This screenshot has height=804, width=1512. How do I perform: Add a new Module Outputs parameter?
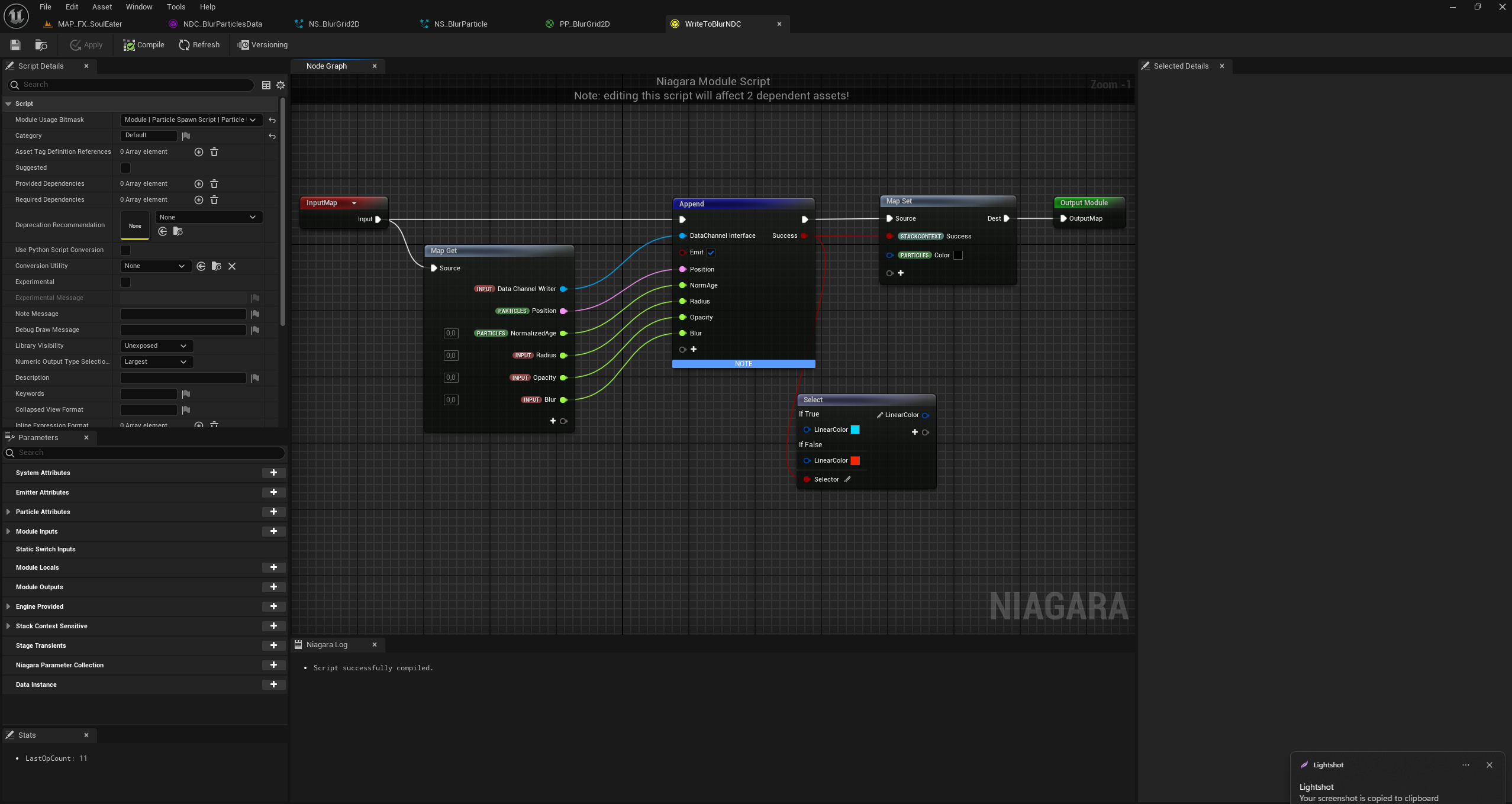coord(273,587)
